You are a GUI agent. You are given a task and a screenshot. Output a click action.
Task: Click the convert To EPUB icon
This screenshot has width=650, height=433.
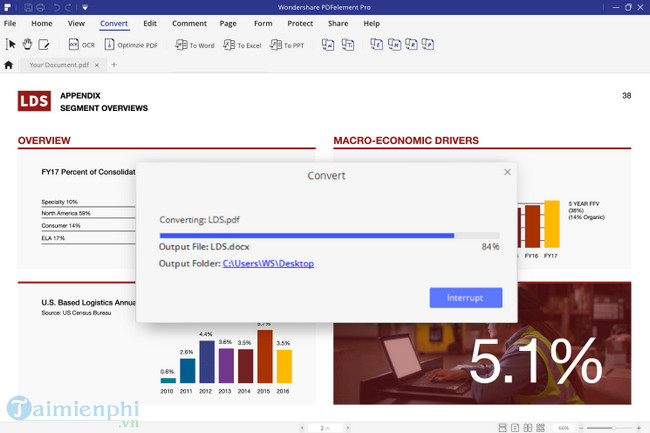376,44
